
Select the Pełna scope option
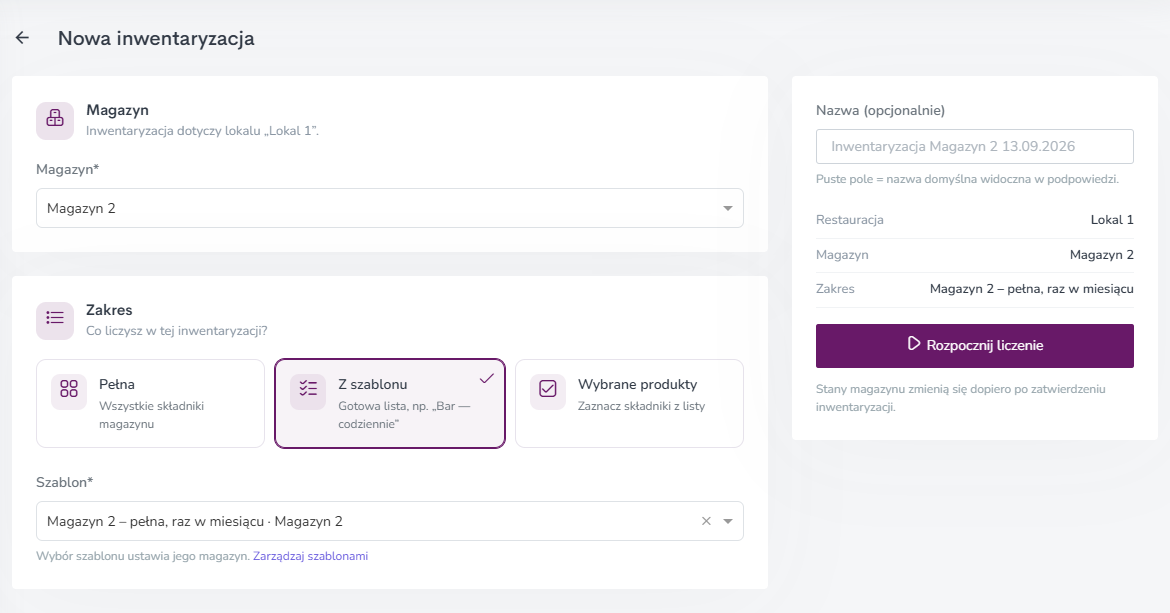[x=151, y=403]
